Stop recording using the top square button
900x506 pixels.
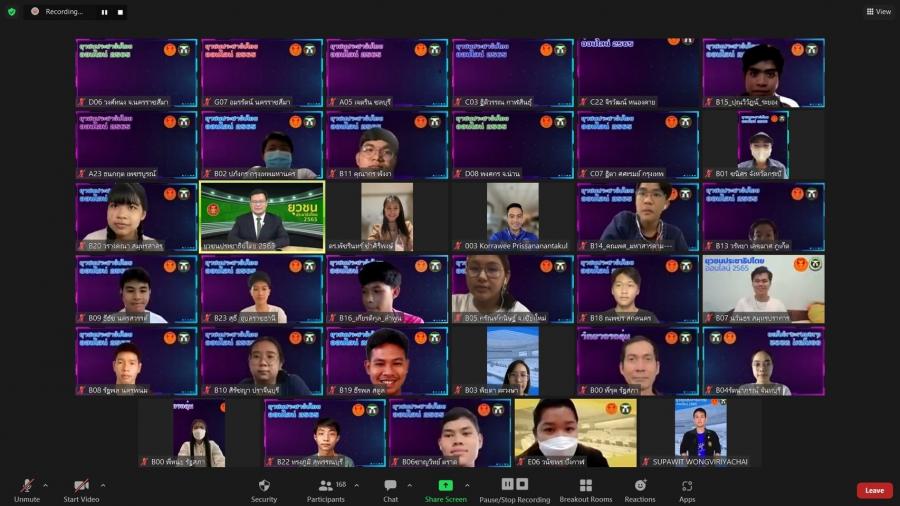click(x=121, y=12)
